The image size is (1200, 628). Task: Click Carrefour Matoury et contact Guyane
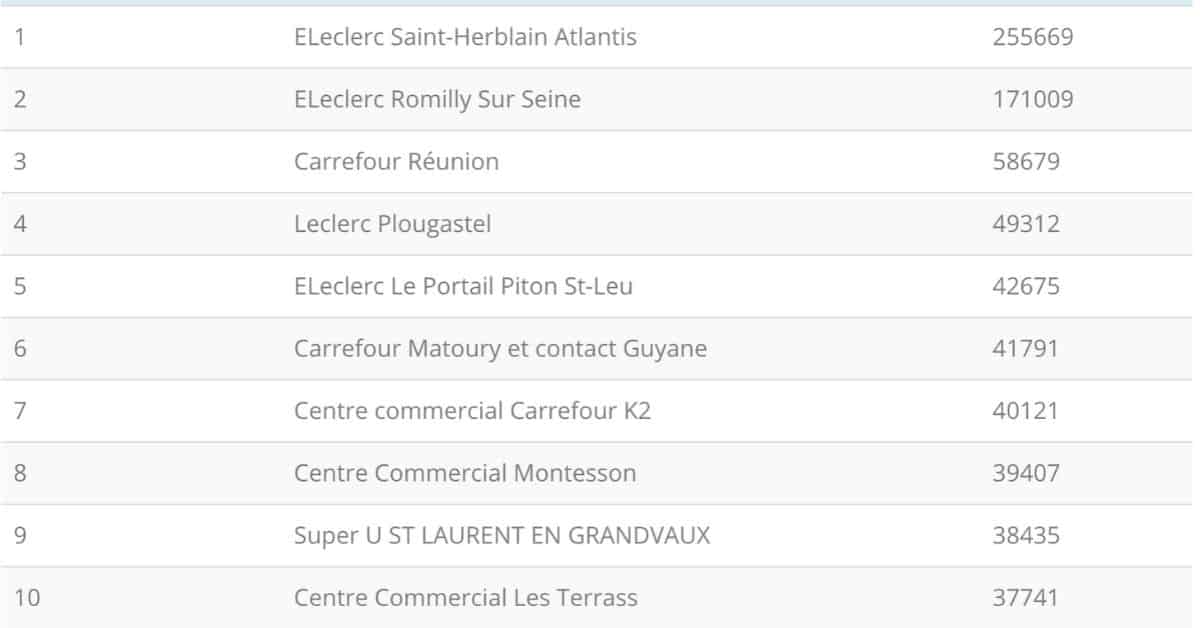point(500,349)
